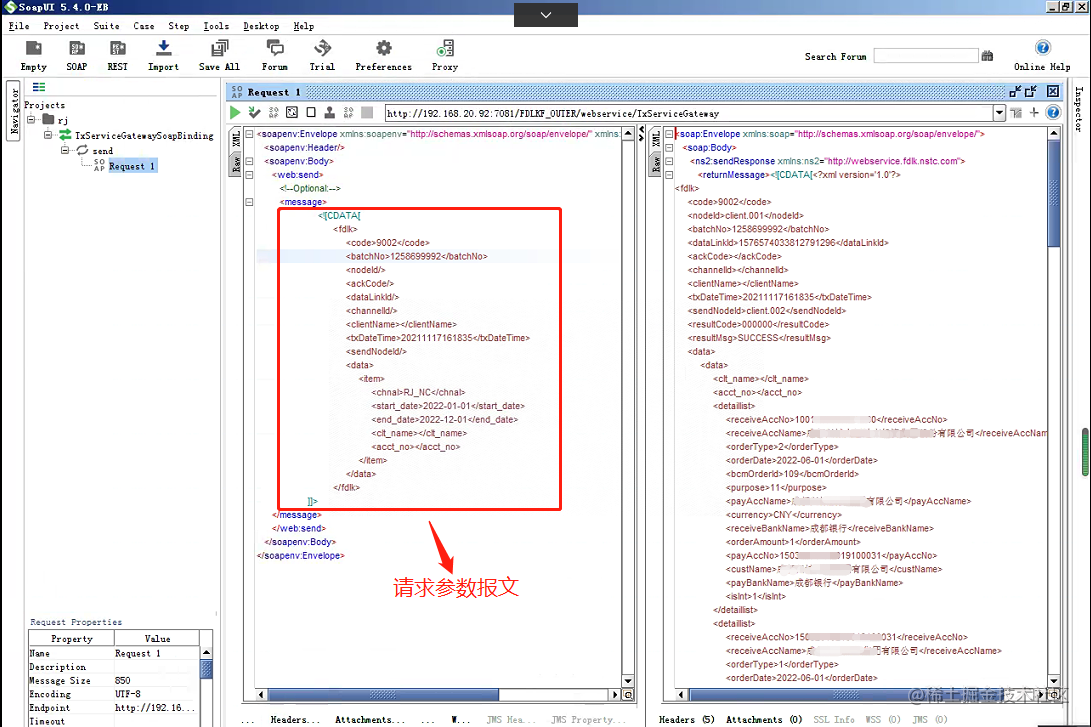Open the JMS Property tab
Viewport: 1091px width, 727px height.
pos(589,719)
